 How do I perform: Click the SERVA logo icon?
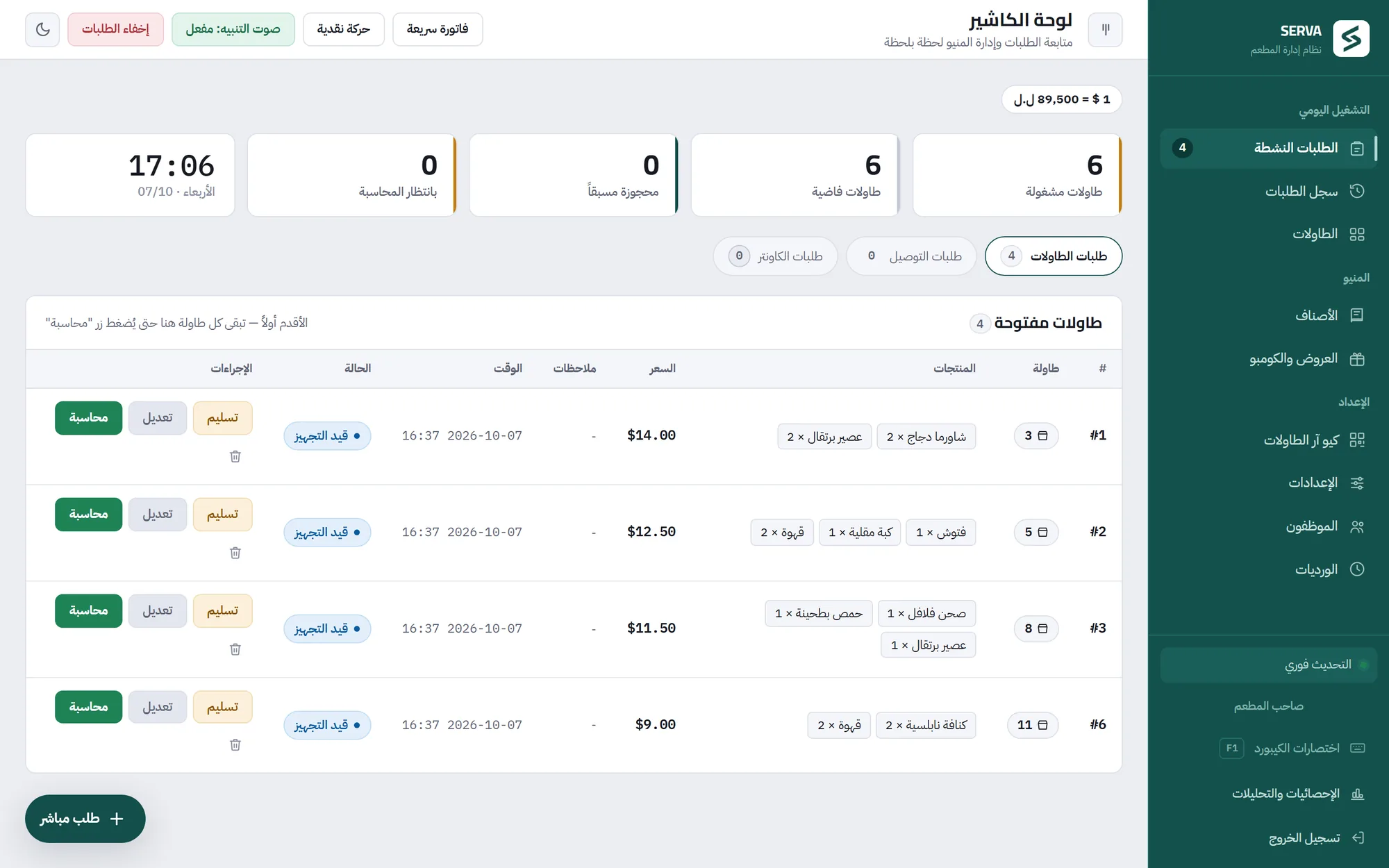(1351, 38)
